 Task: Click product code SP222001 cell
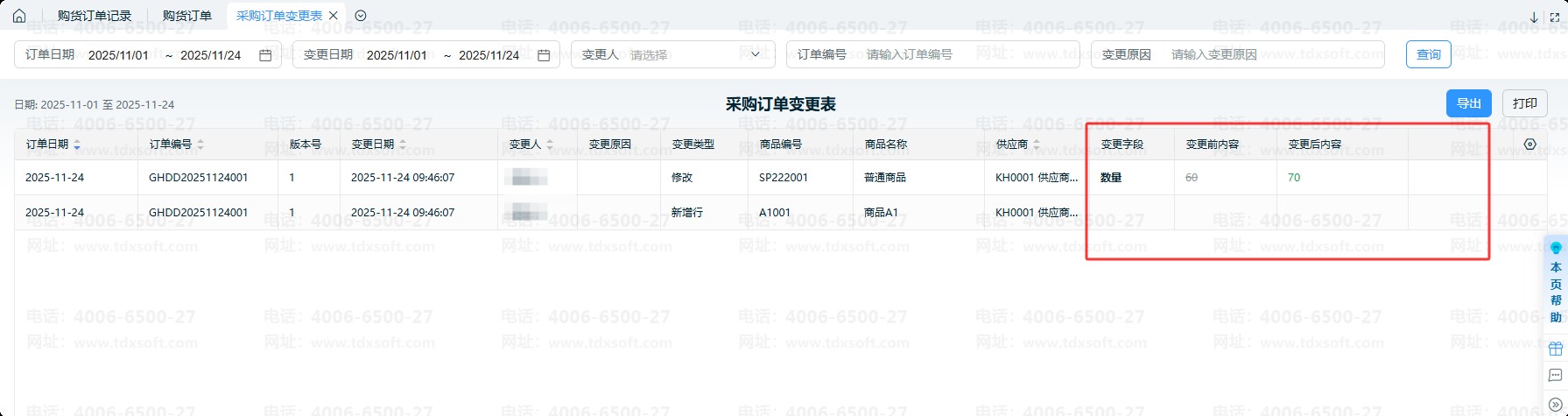tap(784, 178)
